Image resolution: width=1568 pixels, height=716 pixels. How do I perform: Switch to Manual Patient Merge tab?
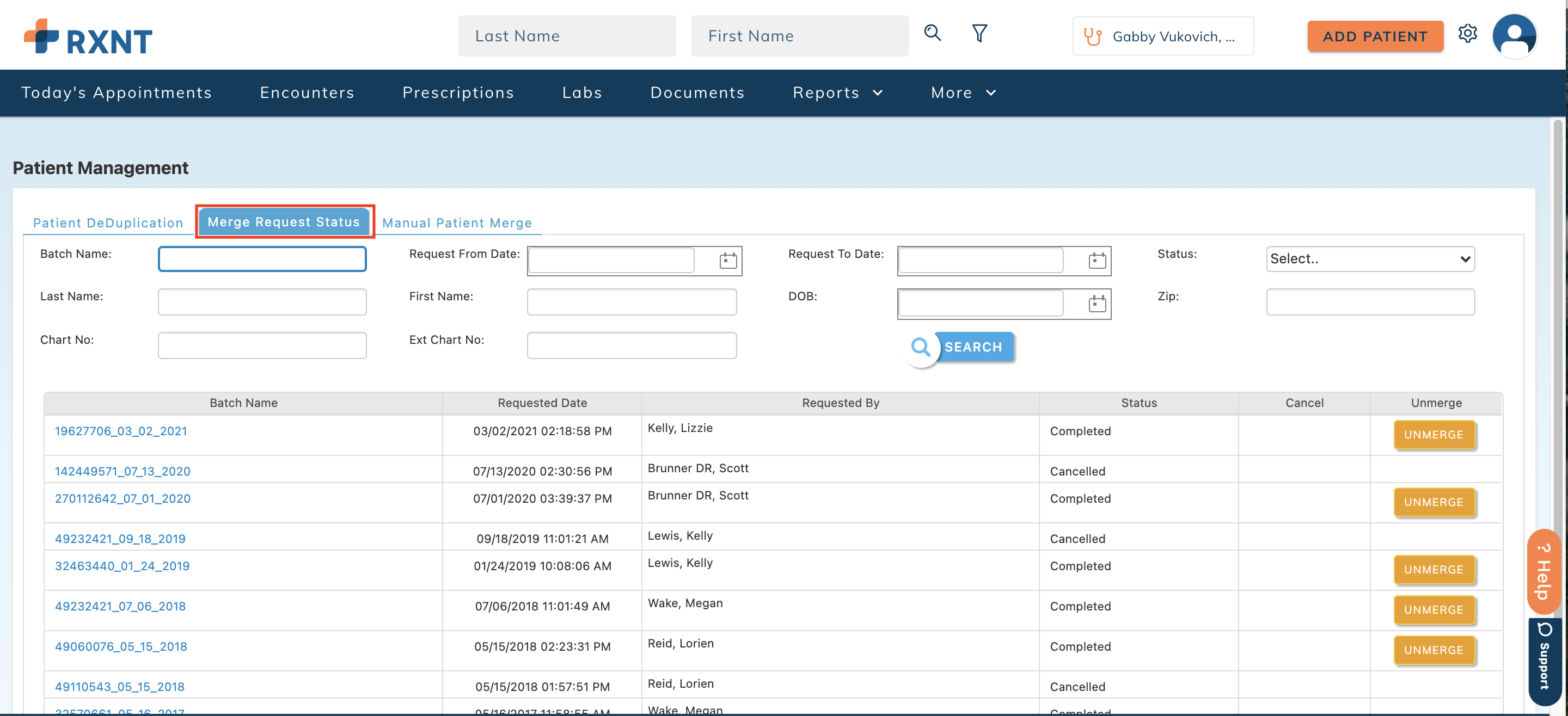coord(457,223)
